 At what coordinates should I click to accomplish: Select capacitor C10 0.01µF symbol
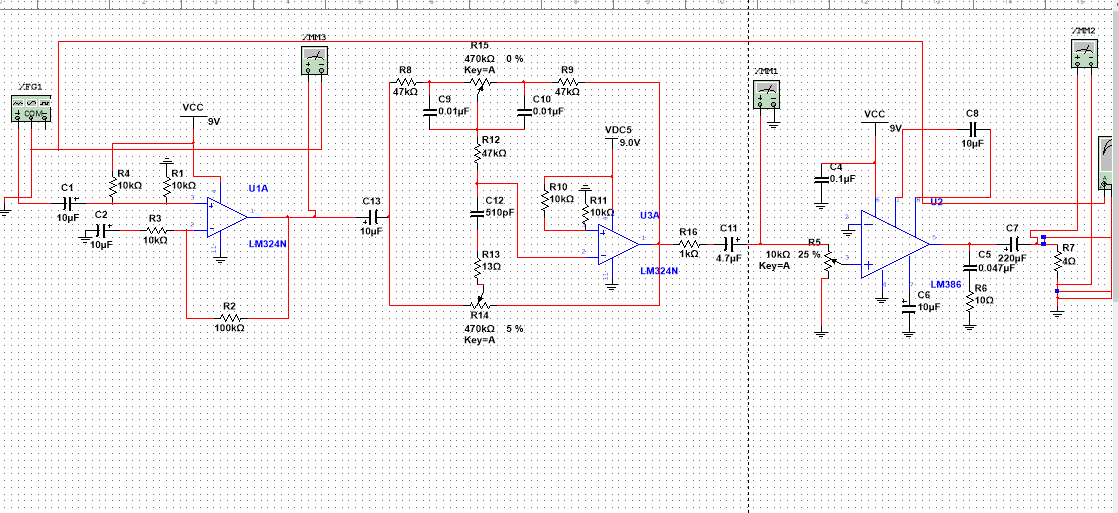pos(524,111)
